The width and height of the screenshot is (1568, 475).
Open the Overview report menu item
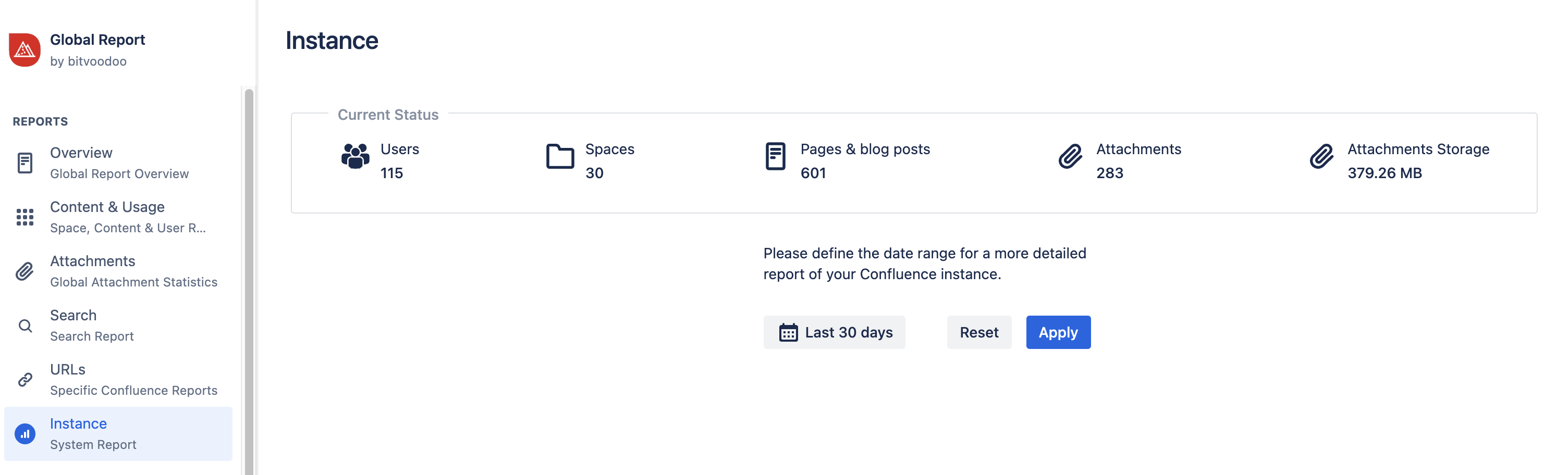tap(119, 163)
